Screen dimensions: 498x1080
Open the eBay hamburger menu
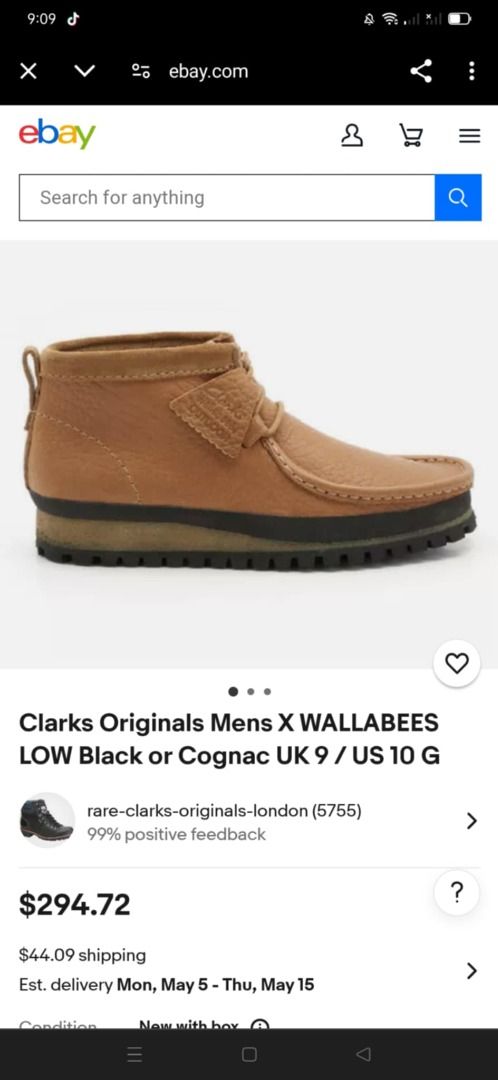470,136
